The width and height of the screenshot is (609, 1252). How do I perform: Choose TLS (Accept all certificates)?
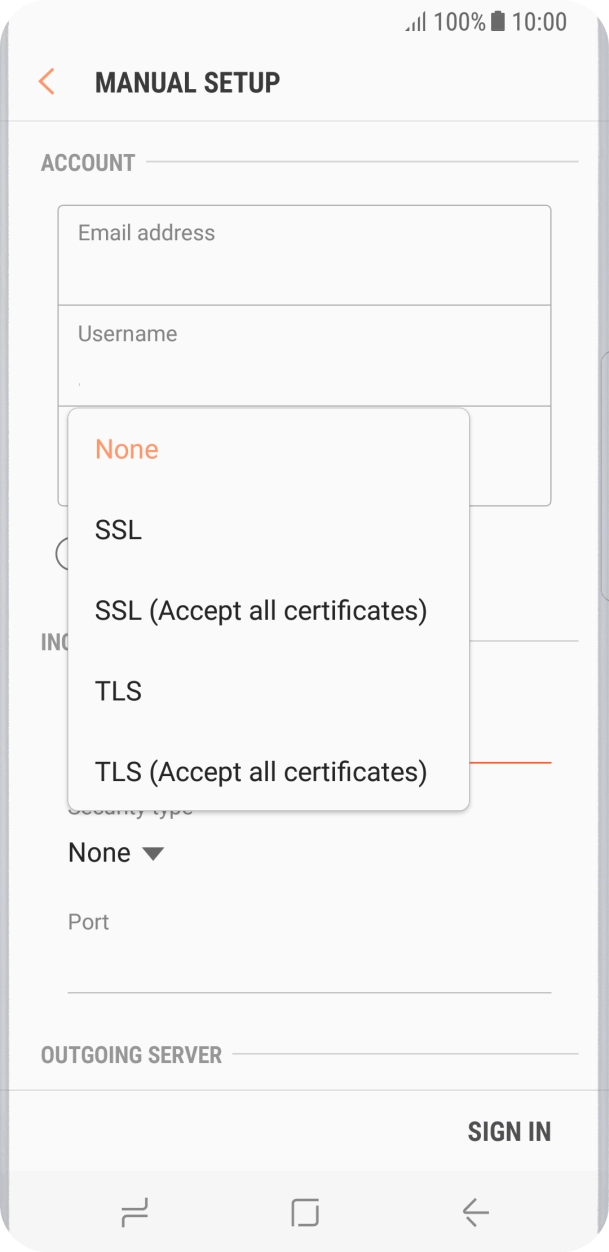coord(261,771)
